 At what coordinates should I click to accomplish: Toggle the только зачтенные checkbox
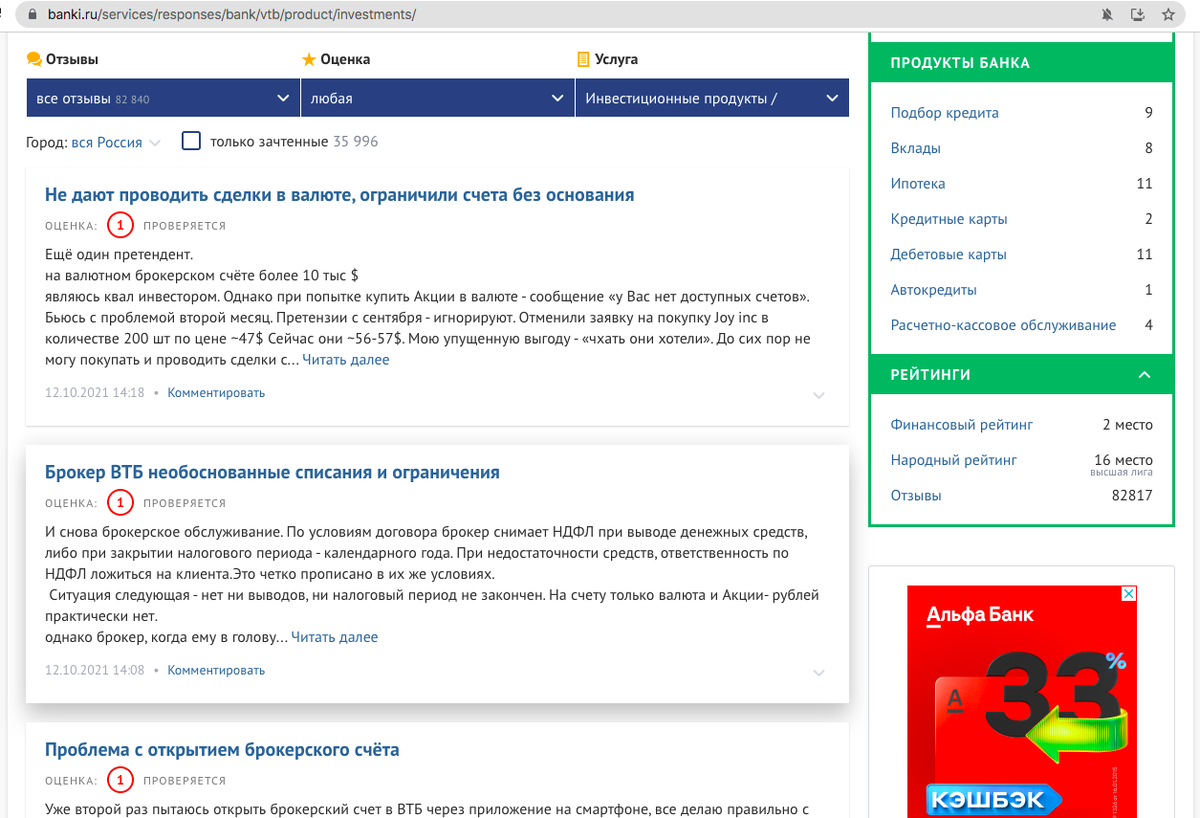(191, 141)
